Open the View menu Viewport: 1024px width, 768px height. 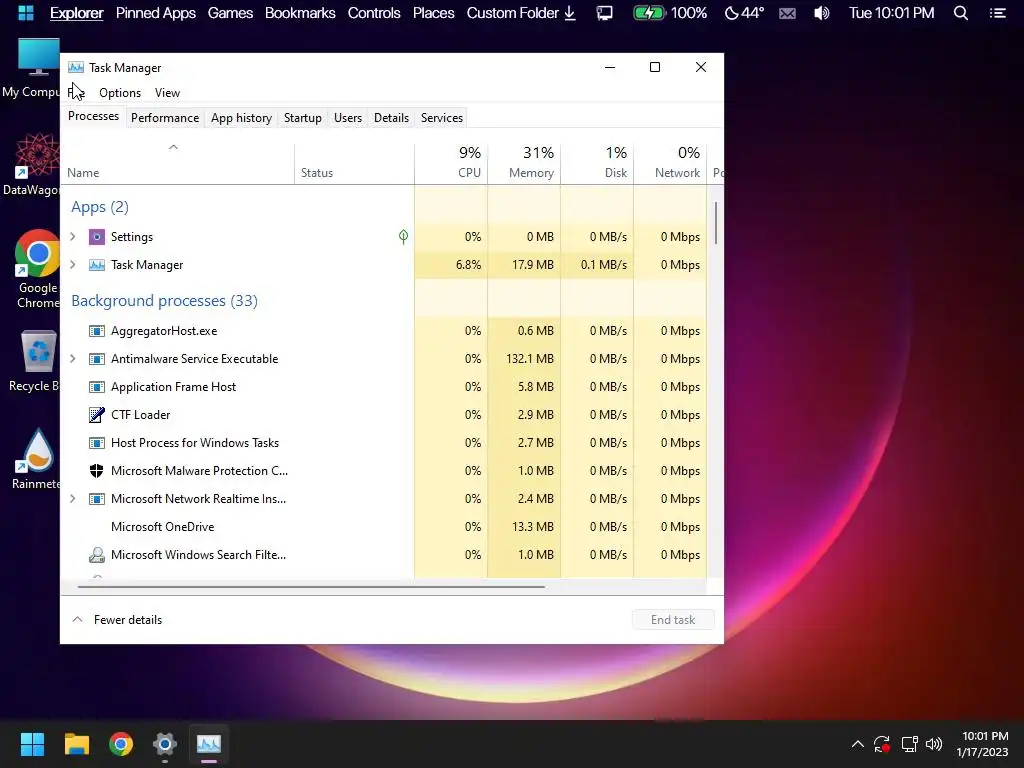point(167,93)
